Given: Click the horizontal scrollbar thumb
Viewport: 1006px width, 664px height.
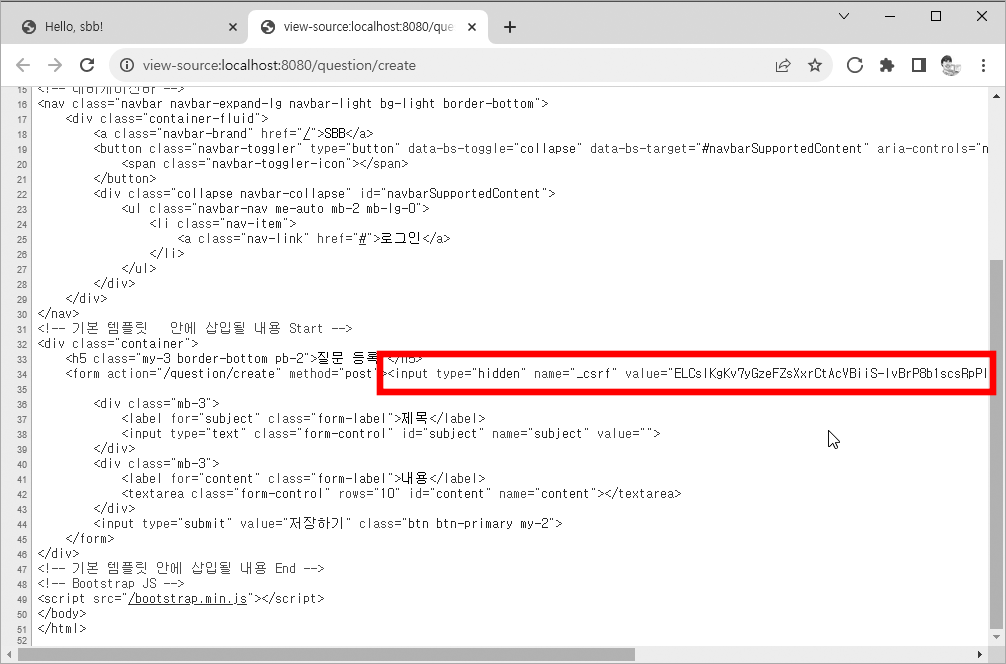Looking at the screenshot, I should tap(326, 654).
